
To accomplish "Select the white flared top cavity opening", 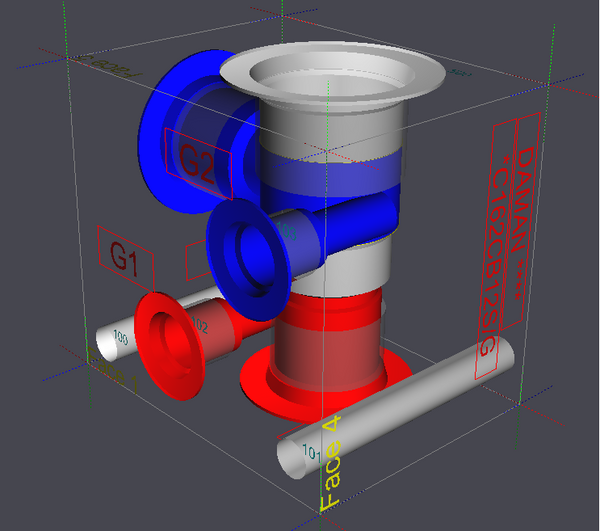I will pos(332,73).
